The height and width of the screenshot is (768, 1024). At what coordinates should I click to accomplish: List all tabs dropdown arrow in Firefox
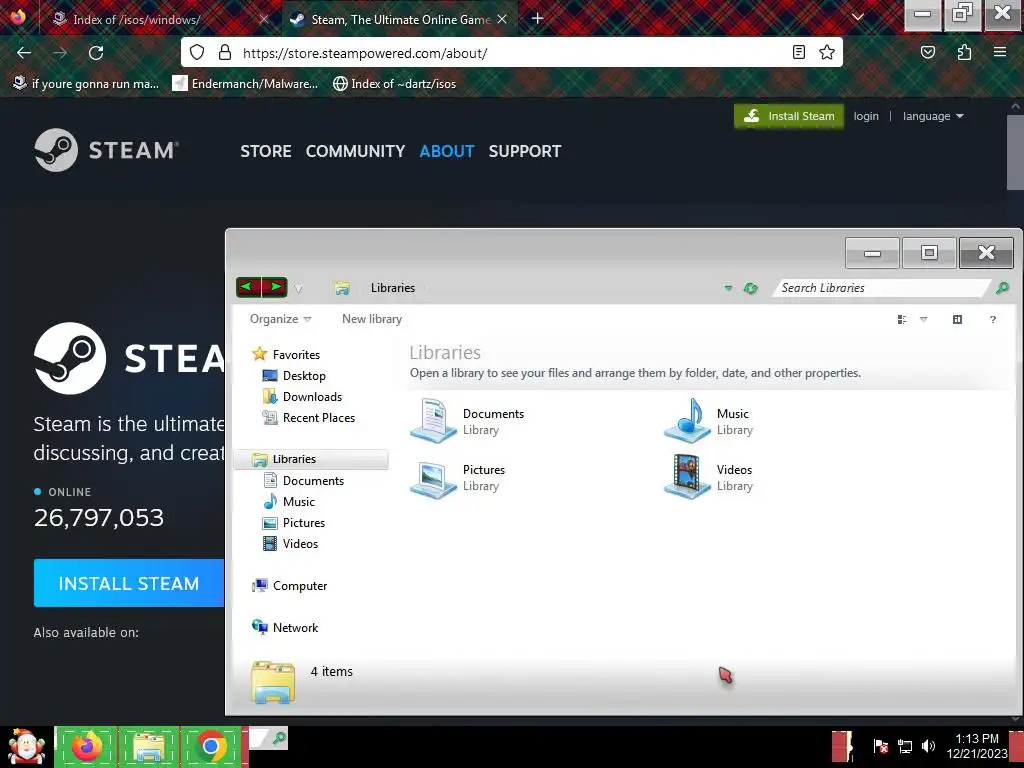858,18
